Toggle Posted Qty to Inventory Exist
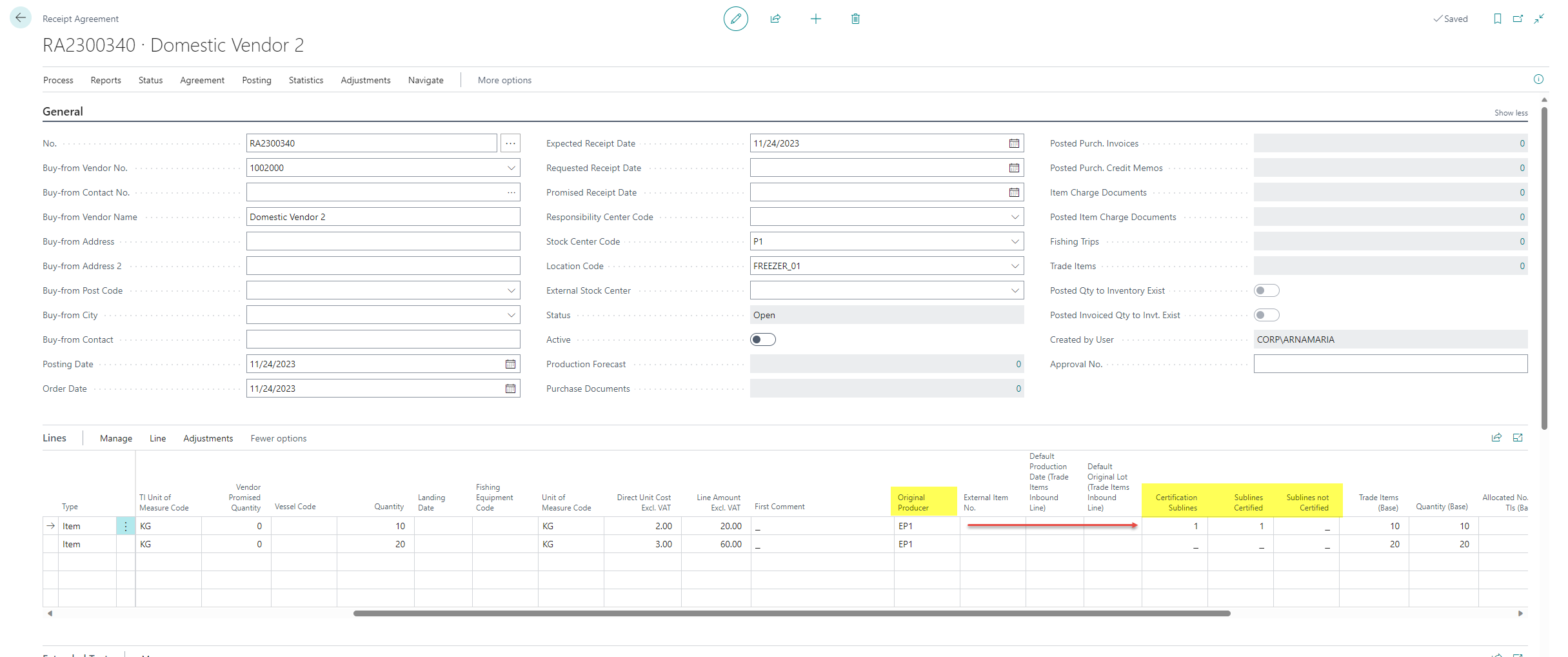Viewport: 1568px width, 657px height. 1266,290
